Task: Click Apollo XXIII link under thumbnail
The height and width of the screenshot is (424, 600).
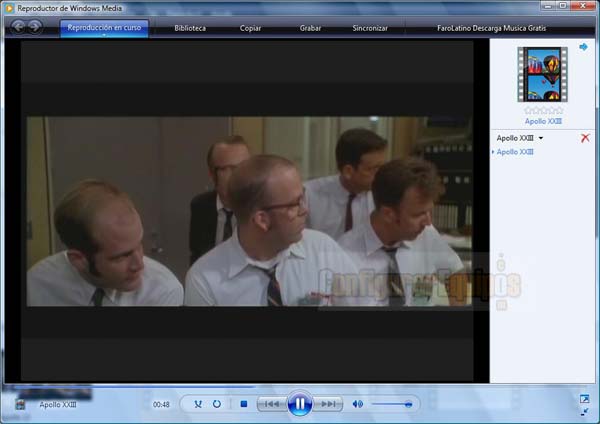Action: point(543,121)
